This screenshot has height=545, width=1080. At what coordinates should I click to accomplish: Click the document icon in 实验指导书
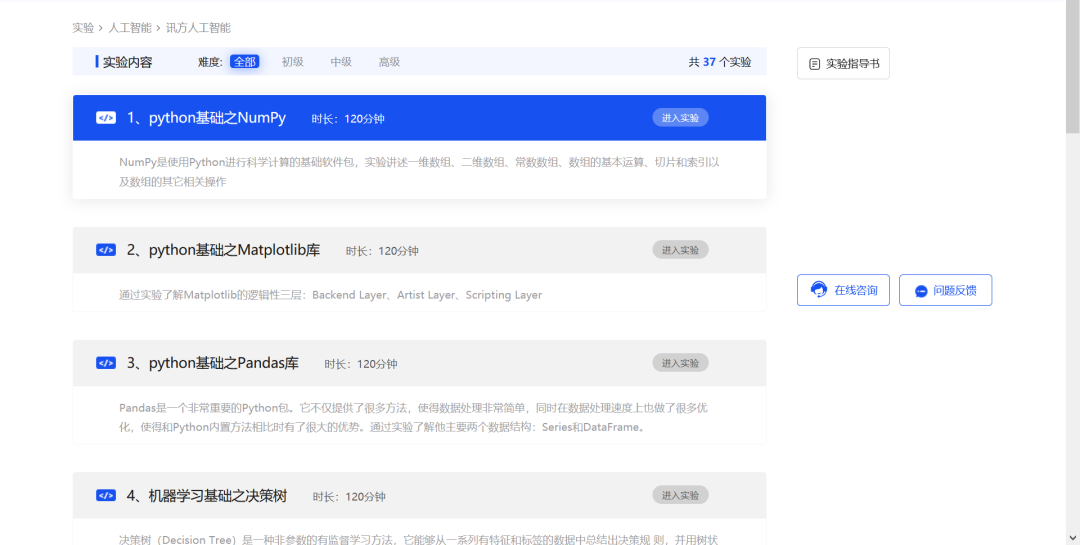point(814,63)
